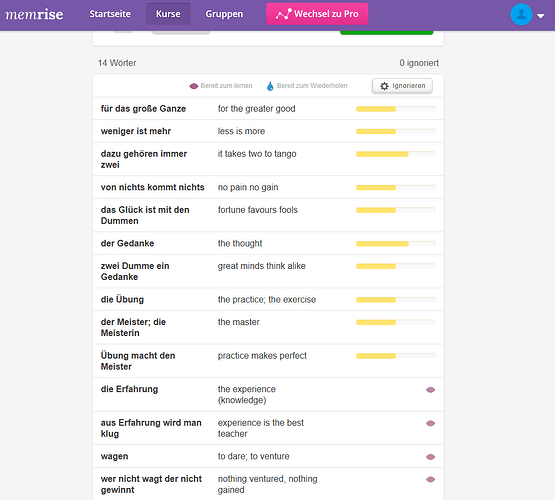Click progress bar for weniger ist mehr
The image size is (555, 500).
pyautogui.click(x=395, y=131)
